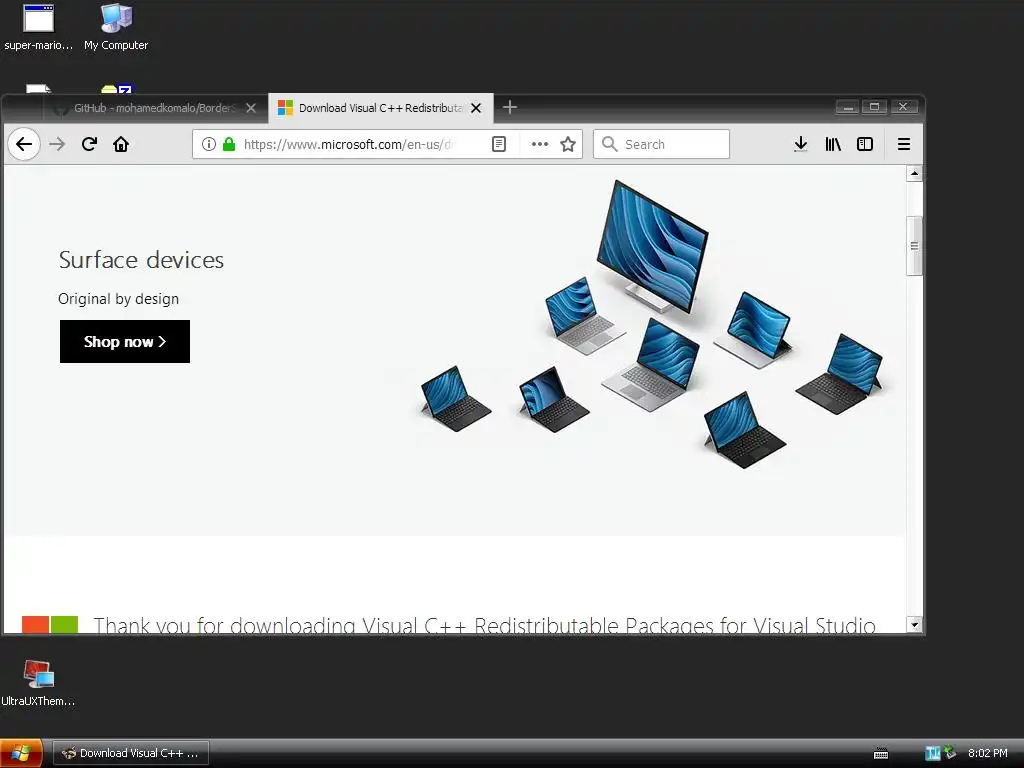1024x768 pixels.
Task: Open a new browser tab
Action: pos(510,108)
